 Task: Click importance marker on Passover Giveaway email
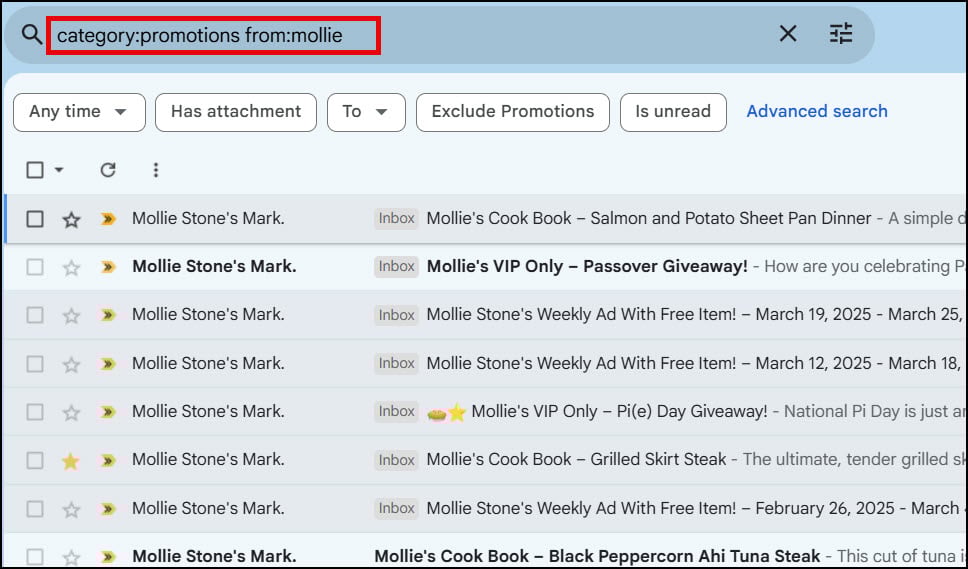click(x=108, y=267)
